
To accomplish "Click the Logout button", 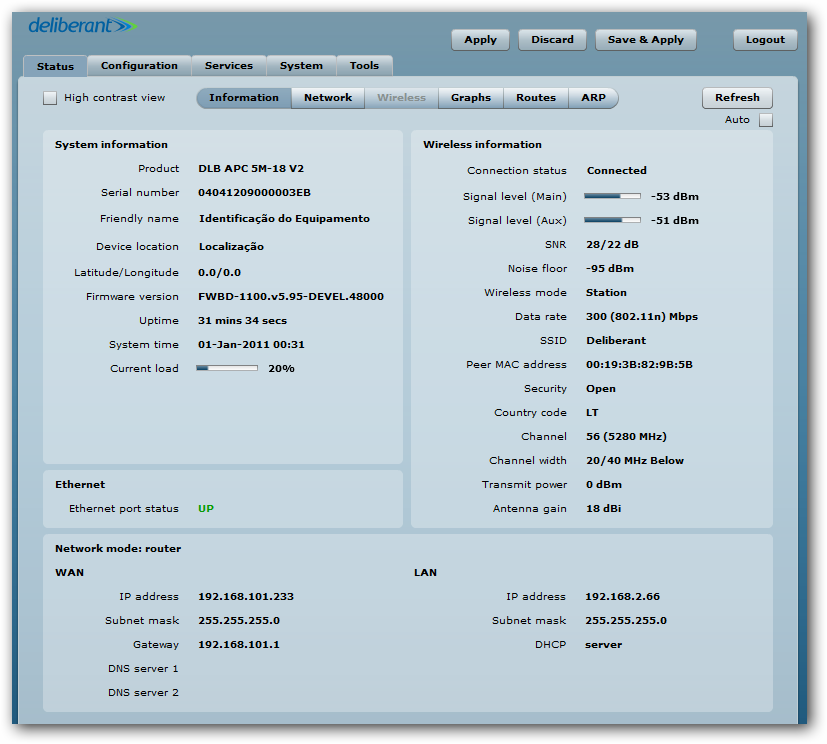I will pos(764,40).
